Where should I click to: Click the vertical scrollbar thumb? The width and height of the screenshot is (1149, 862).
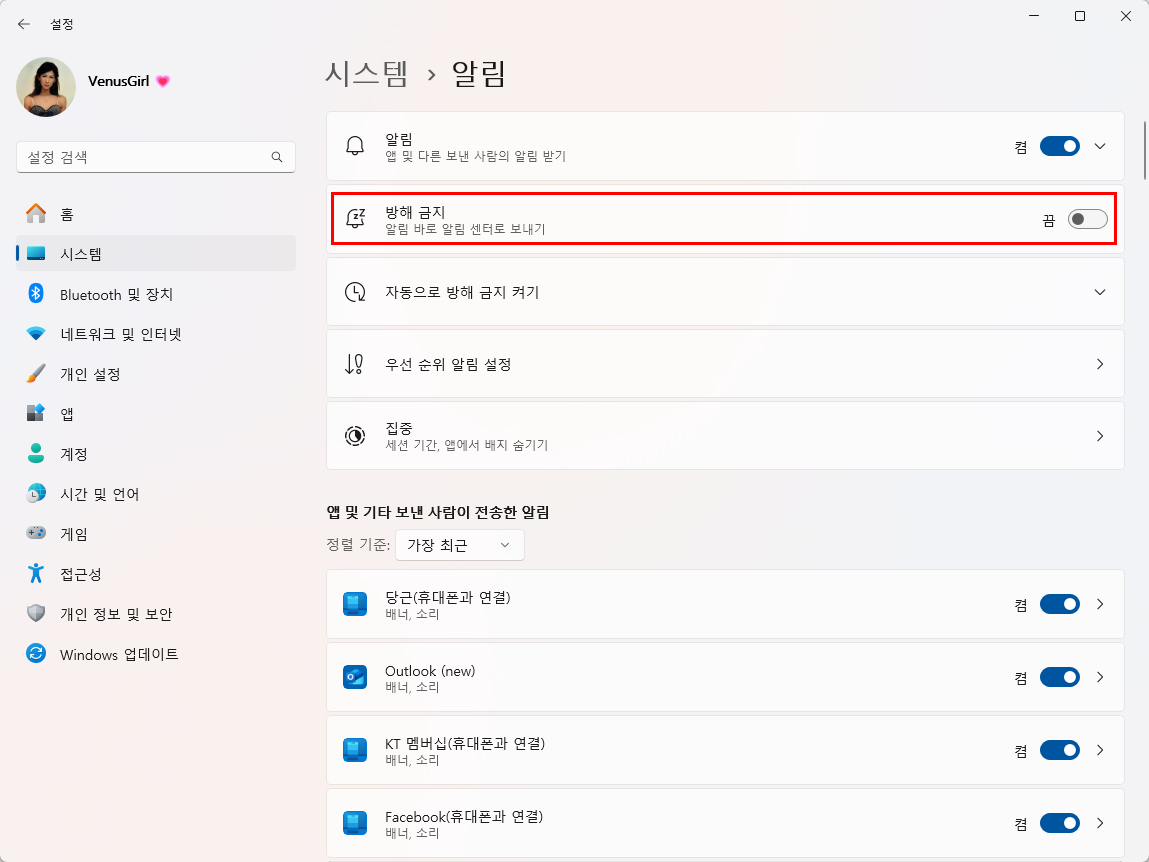pos(1145,150)
